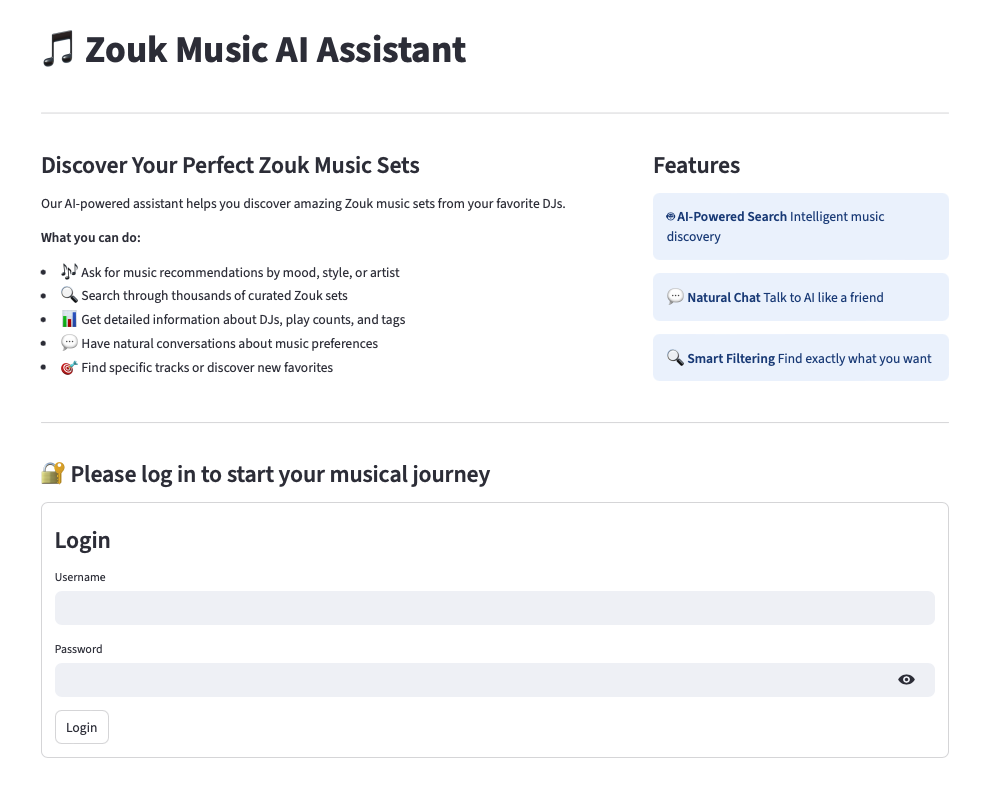994x785 pixels.
Task: Click the robot icon in AI-Powered Search card
Action: click(x=670, y=216)
